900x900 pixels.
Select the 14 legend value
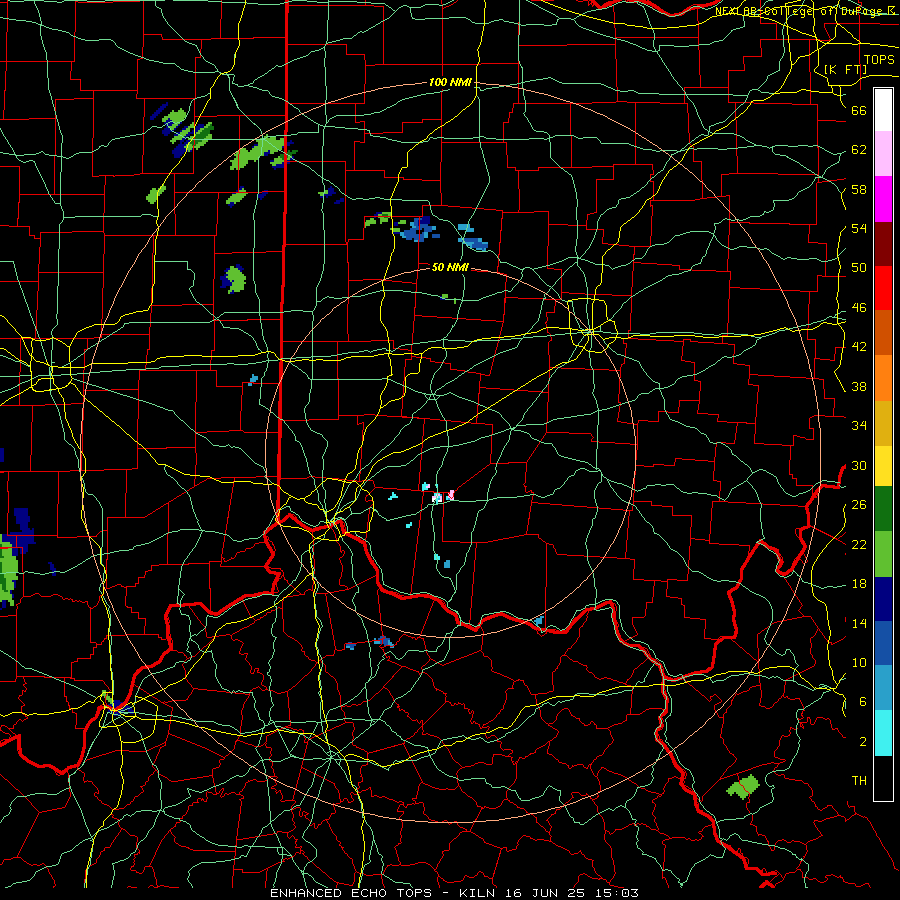(x=859, y=623)
